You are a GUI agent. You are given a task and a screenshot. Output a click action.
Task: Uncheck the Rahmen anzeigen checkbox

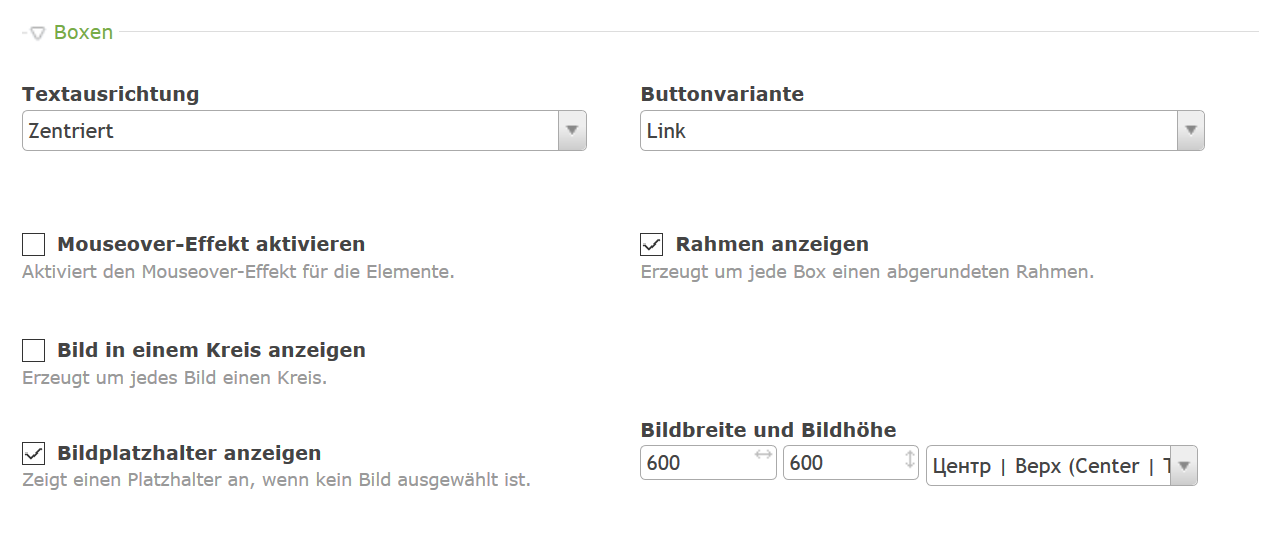[x=652, y=244]
